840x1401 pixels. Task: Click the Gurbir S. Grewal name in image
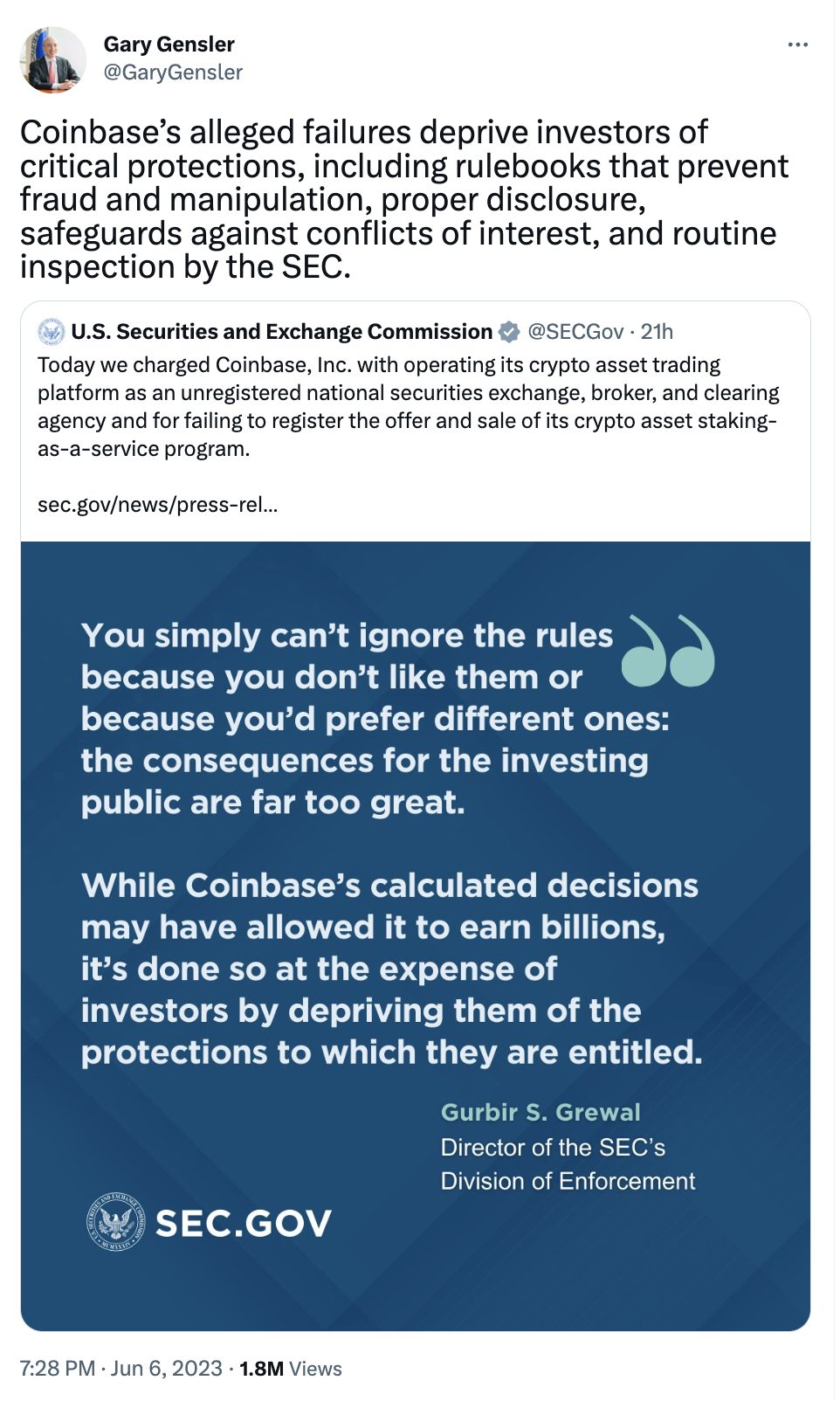(x=540, y=1112)
